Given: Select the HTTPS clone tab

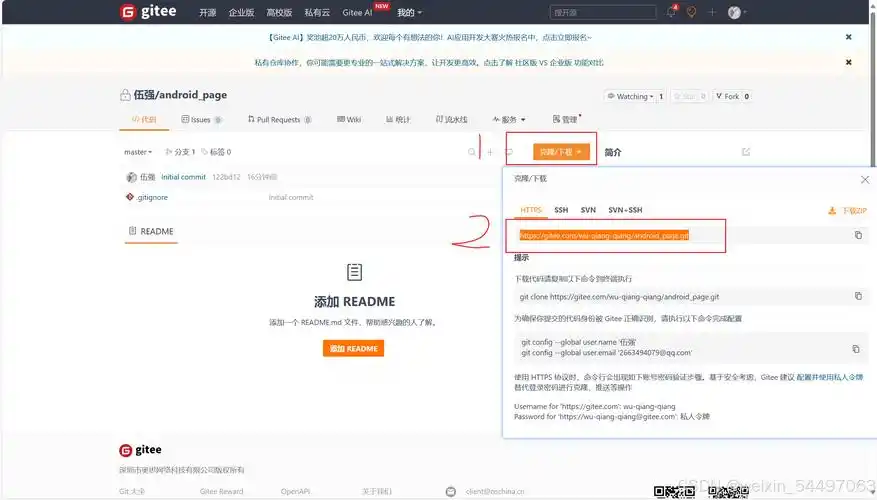Looking at the screenshot, I should (x=531, y=210).
